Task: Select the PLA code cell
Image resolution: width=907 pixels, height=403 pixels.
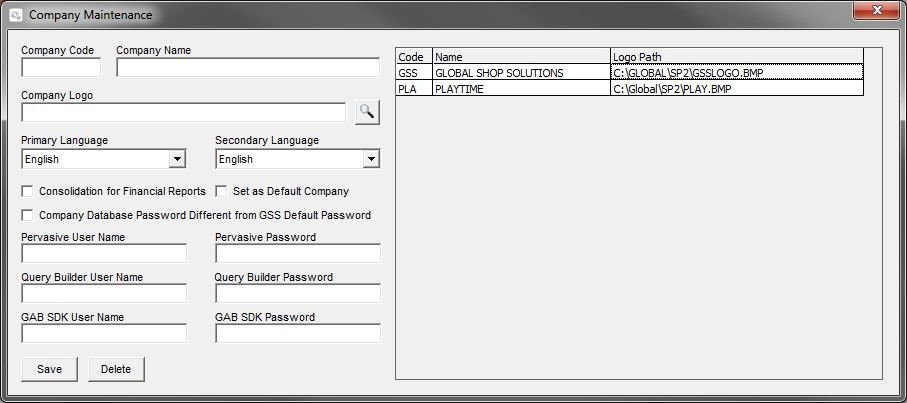Action: coord(414,88)
